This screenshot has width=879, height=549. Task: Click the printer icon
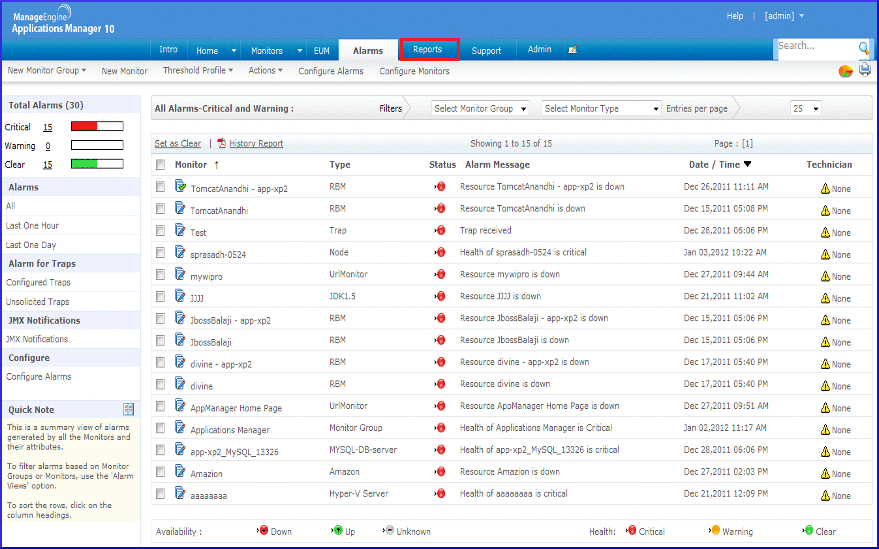click(x=865, y=70)
